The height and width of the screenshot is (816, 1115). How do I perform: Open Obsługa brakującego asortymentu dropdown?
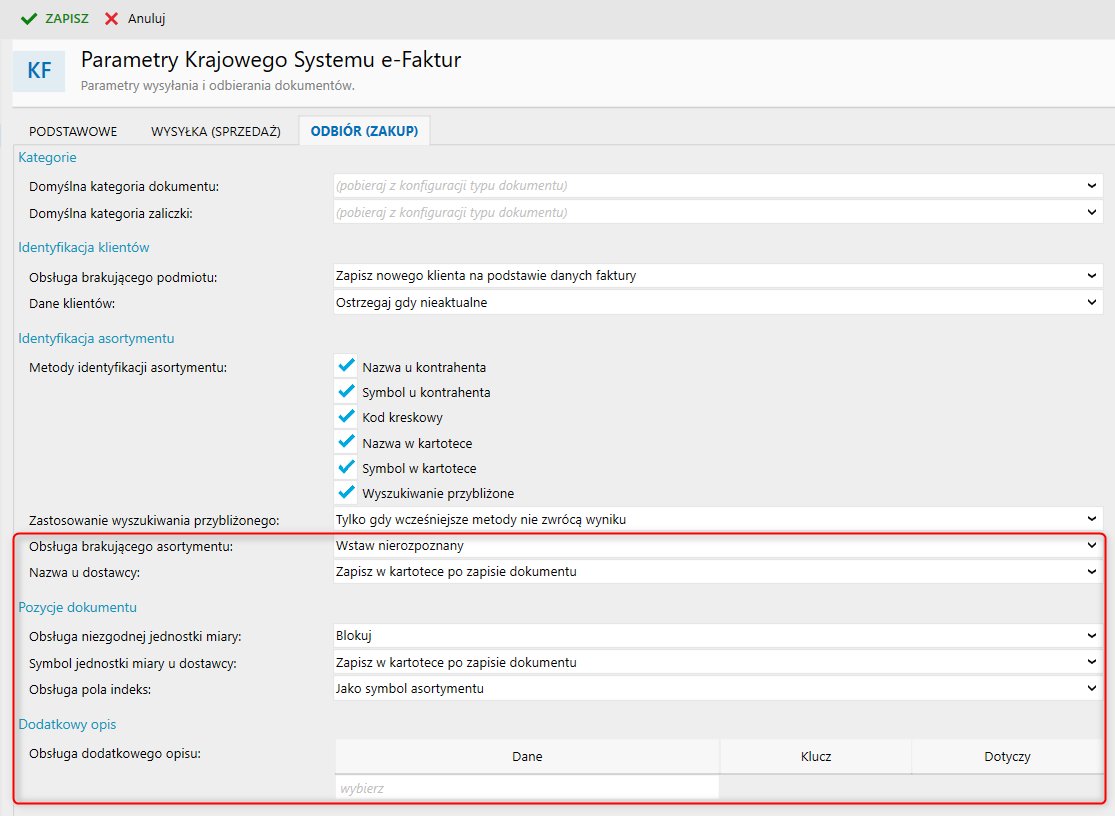pos(717,546)
